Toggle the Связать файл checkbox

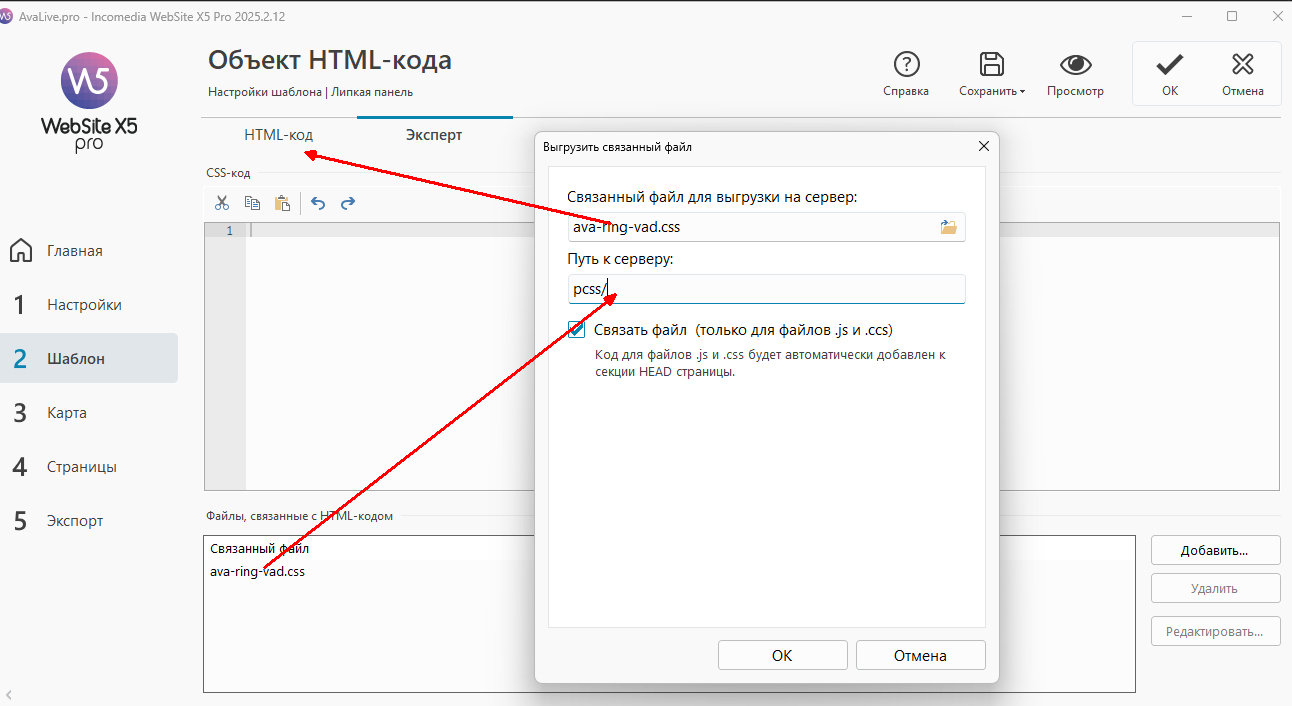(577, 330)
